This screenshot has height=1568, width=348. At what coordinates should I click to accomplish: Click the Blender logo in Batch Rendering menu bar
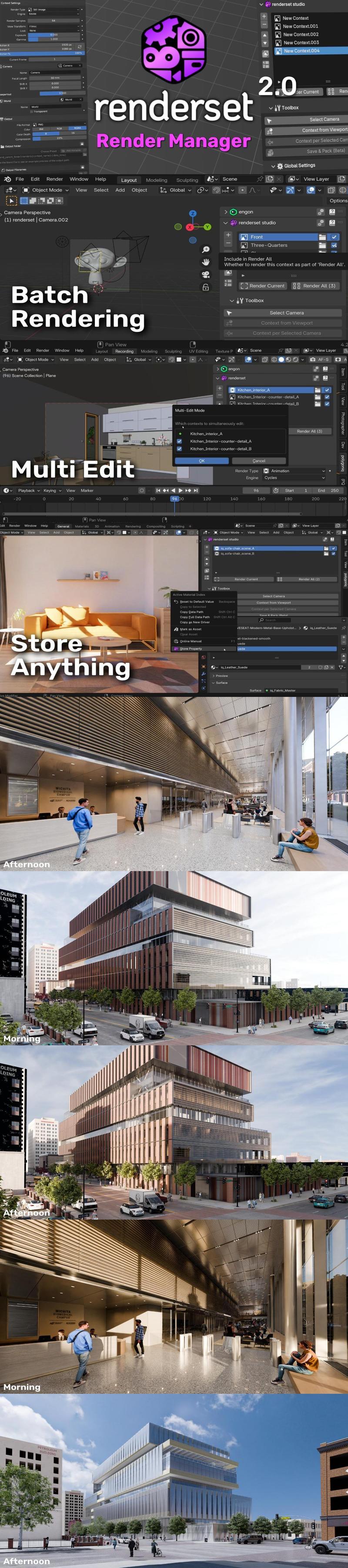click(x=7, y=179)
